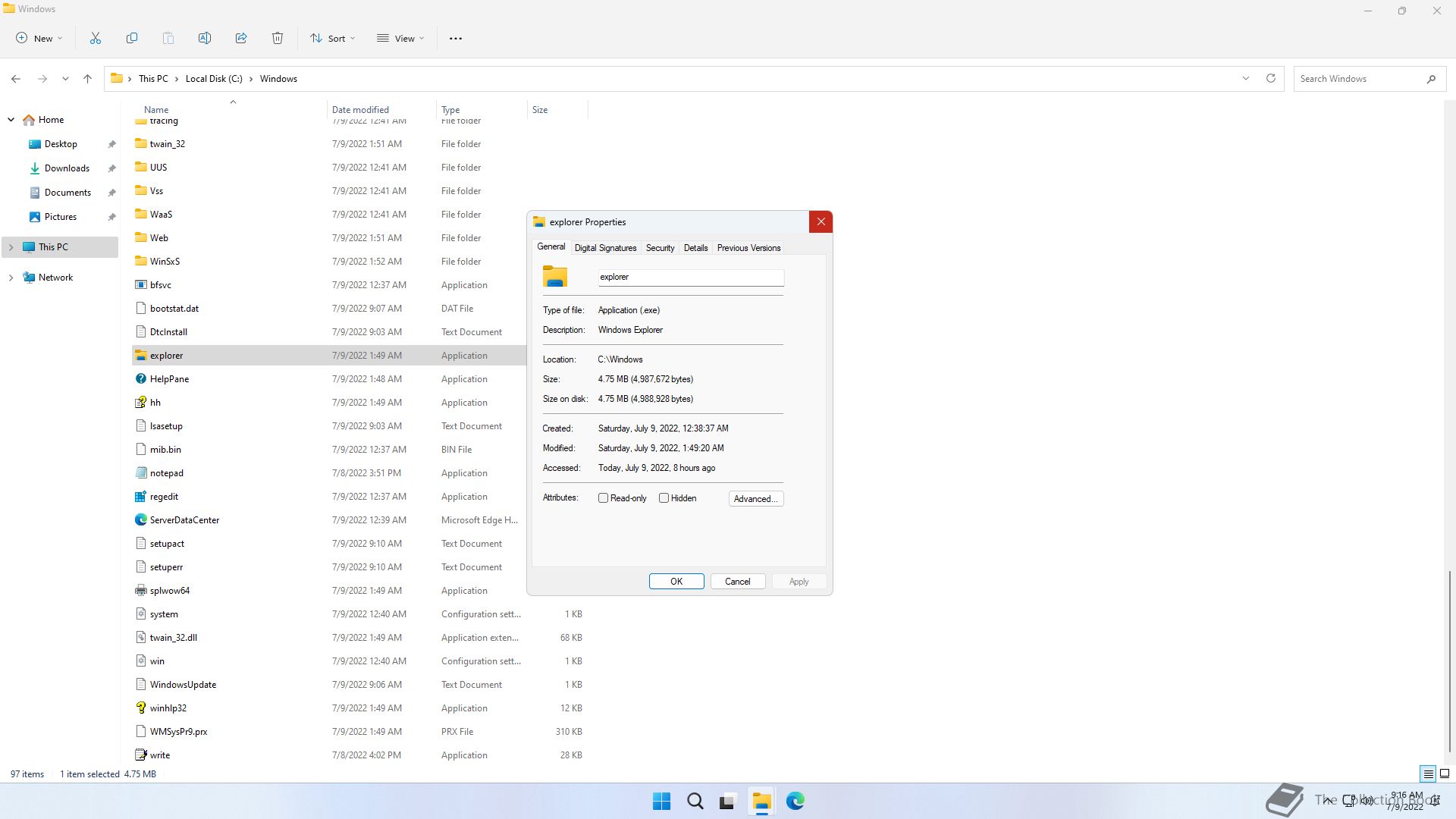Screen dimensions: 1456x819
Task: Expand the Network tree node
Action: click(x=11, y=278)
